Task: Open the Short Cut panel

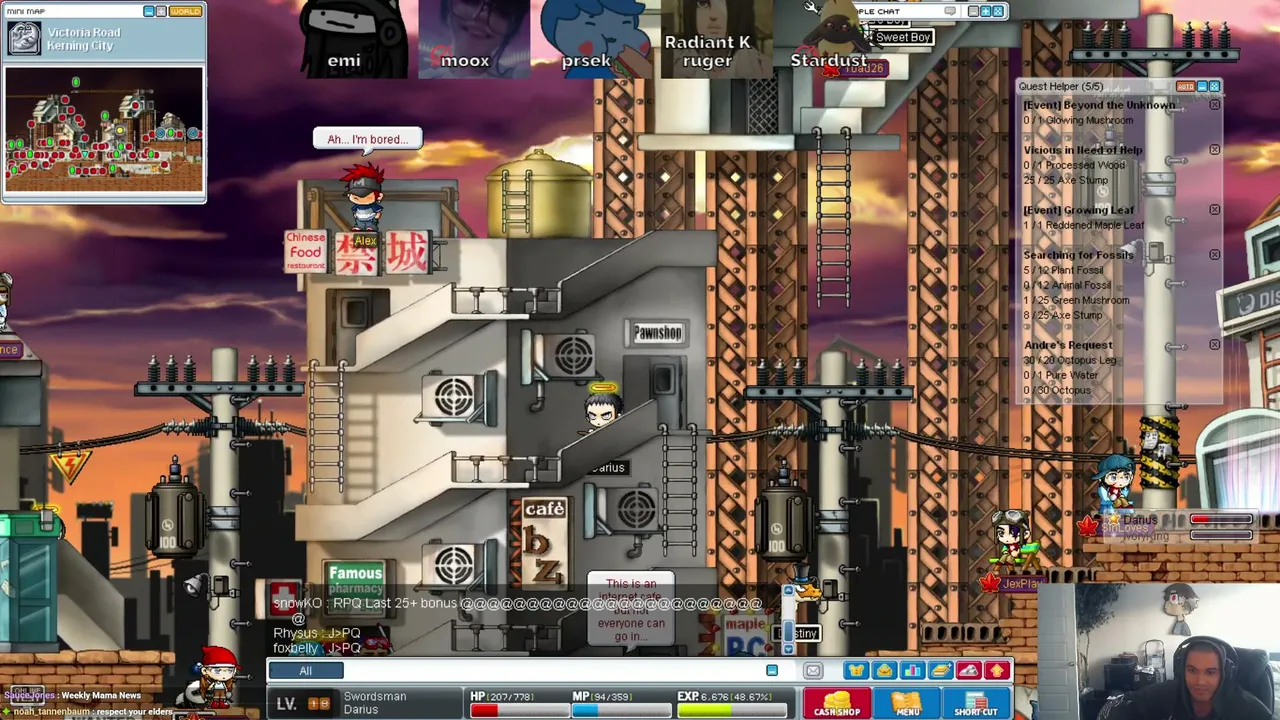Action: pyautogui.click(x=975, y=704)
